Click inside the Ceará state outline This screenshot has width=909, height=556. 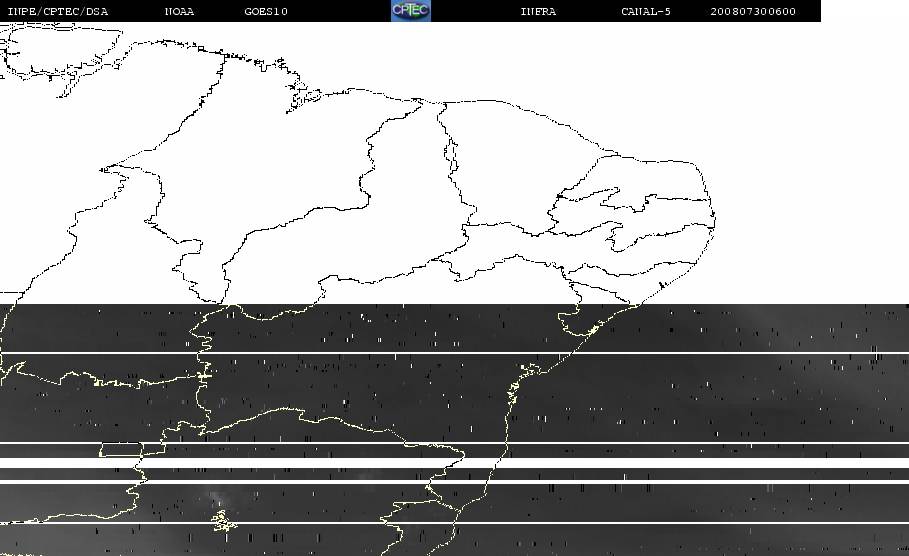point(510,170)
